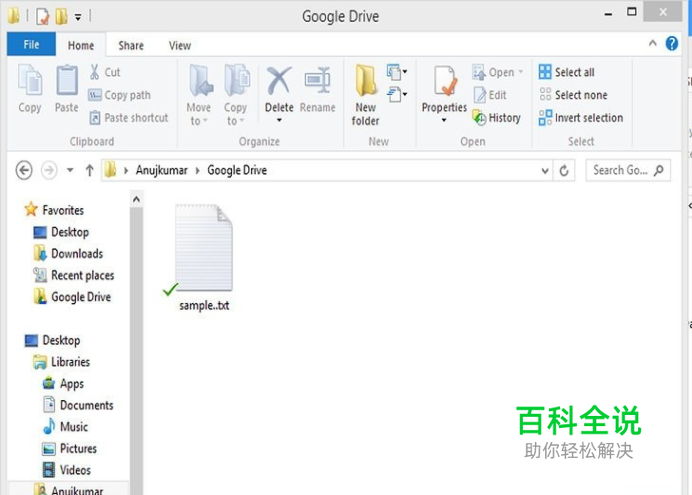Open the Videos library
Viewport: 692px width, 495px height.
click(66, 470)
